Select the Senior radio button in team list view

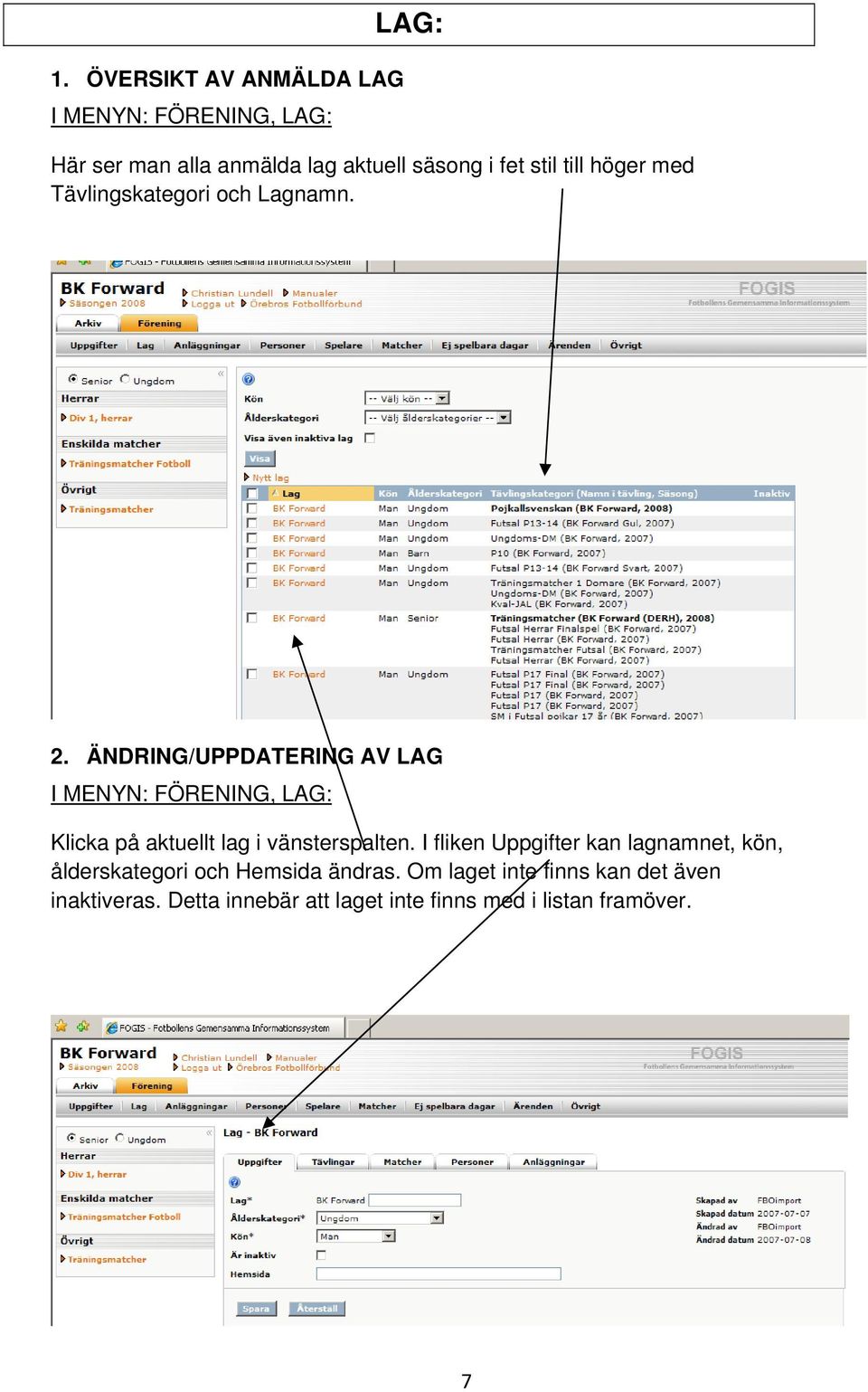pos(73,379)
